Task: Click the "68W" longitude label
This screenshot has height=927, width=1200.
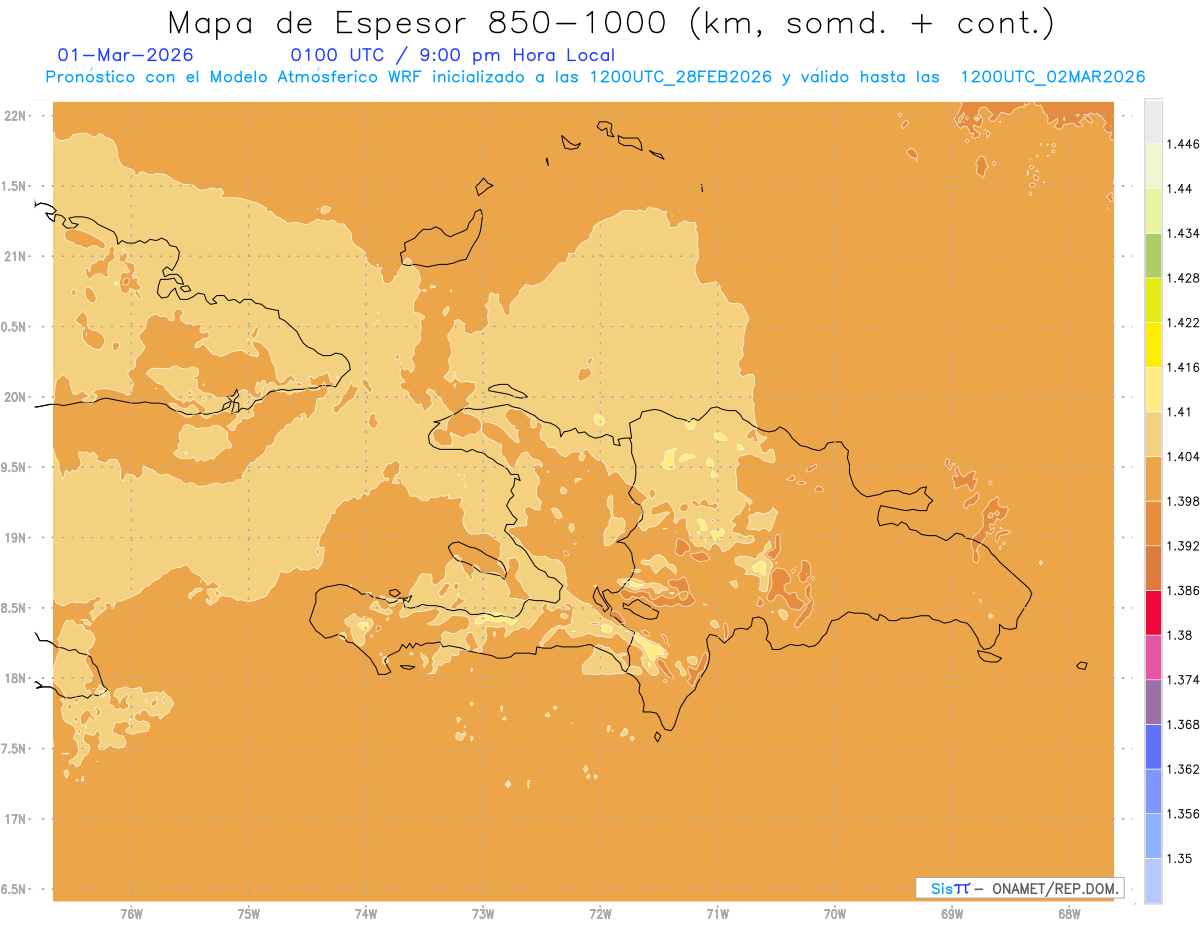Action: [x=1069, y=914]
